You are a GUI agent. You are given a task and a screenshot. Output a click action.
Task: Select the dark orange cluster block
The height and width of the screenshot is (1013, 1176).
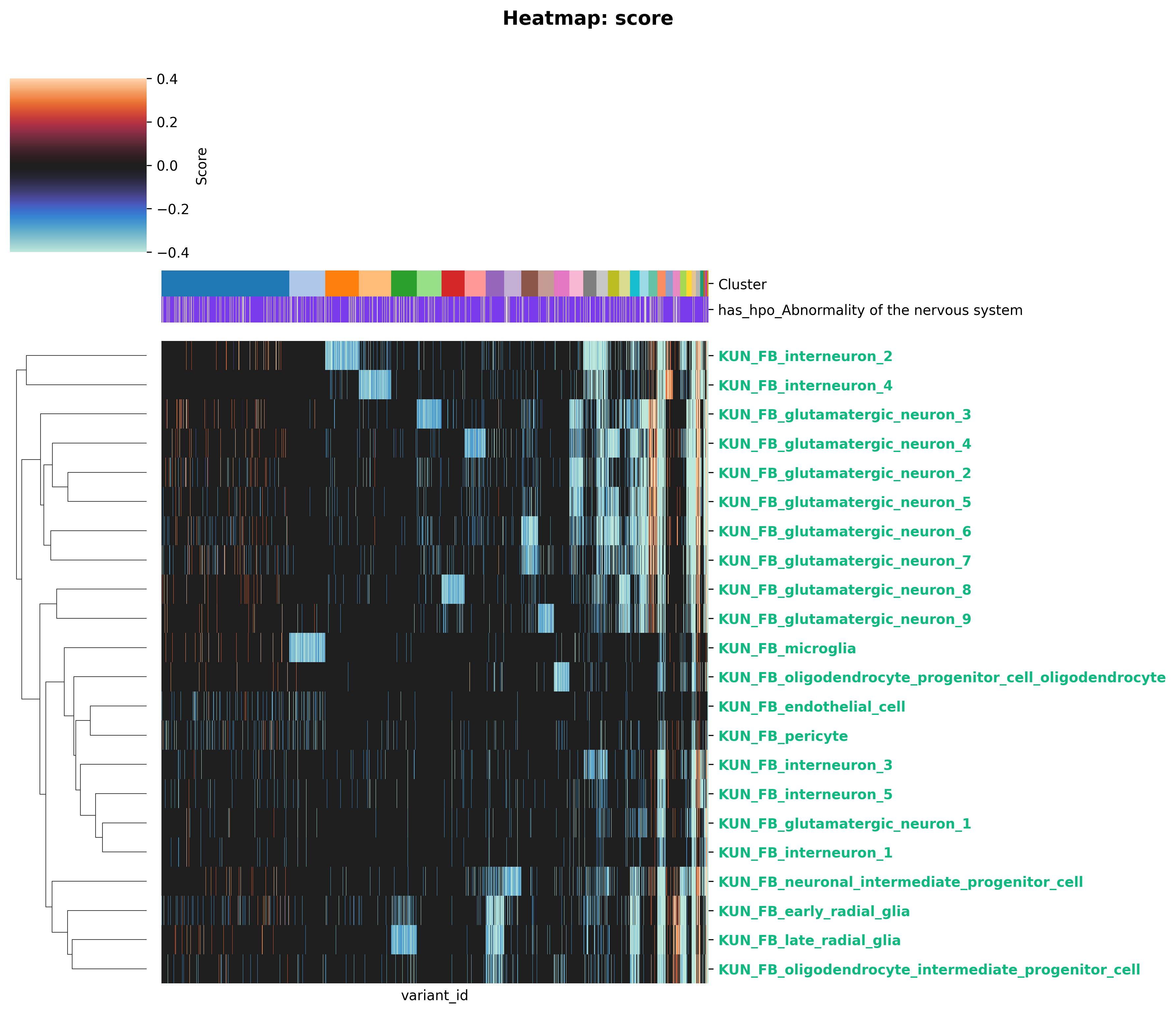[x=342, y=283]
